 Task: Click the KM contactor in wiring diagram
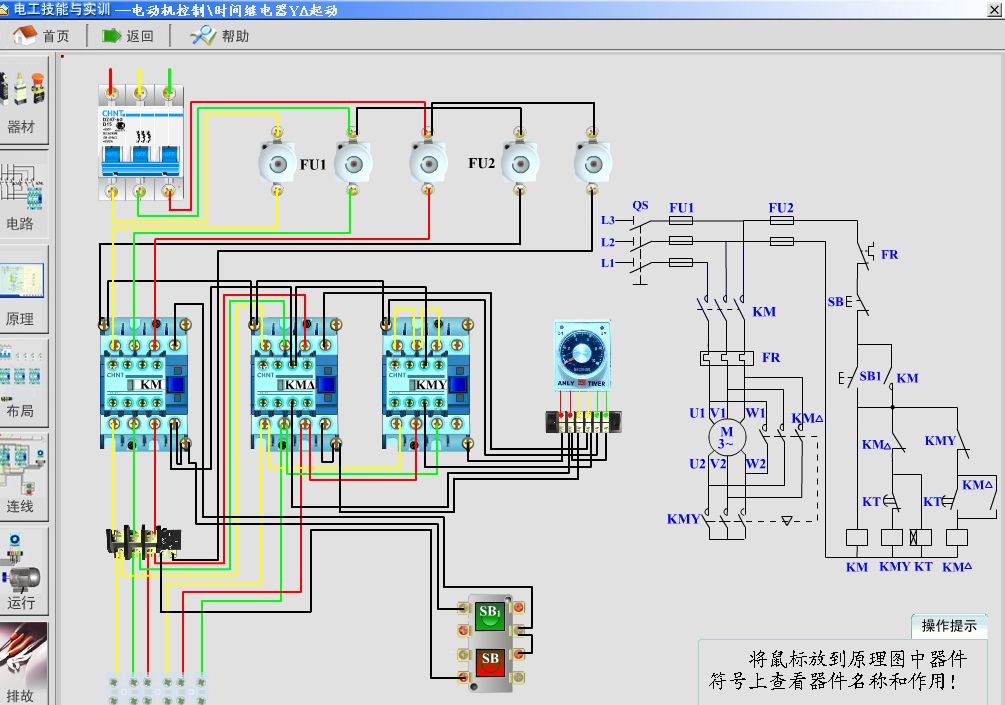(146, 384)
